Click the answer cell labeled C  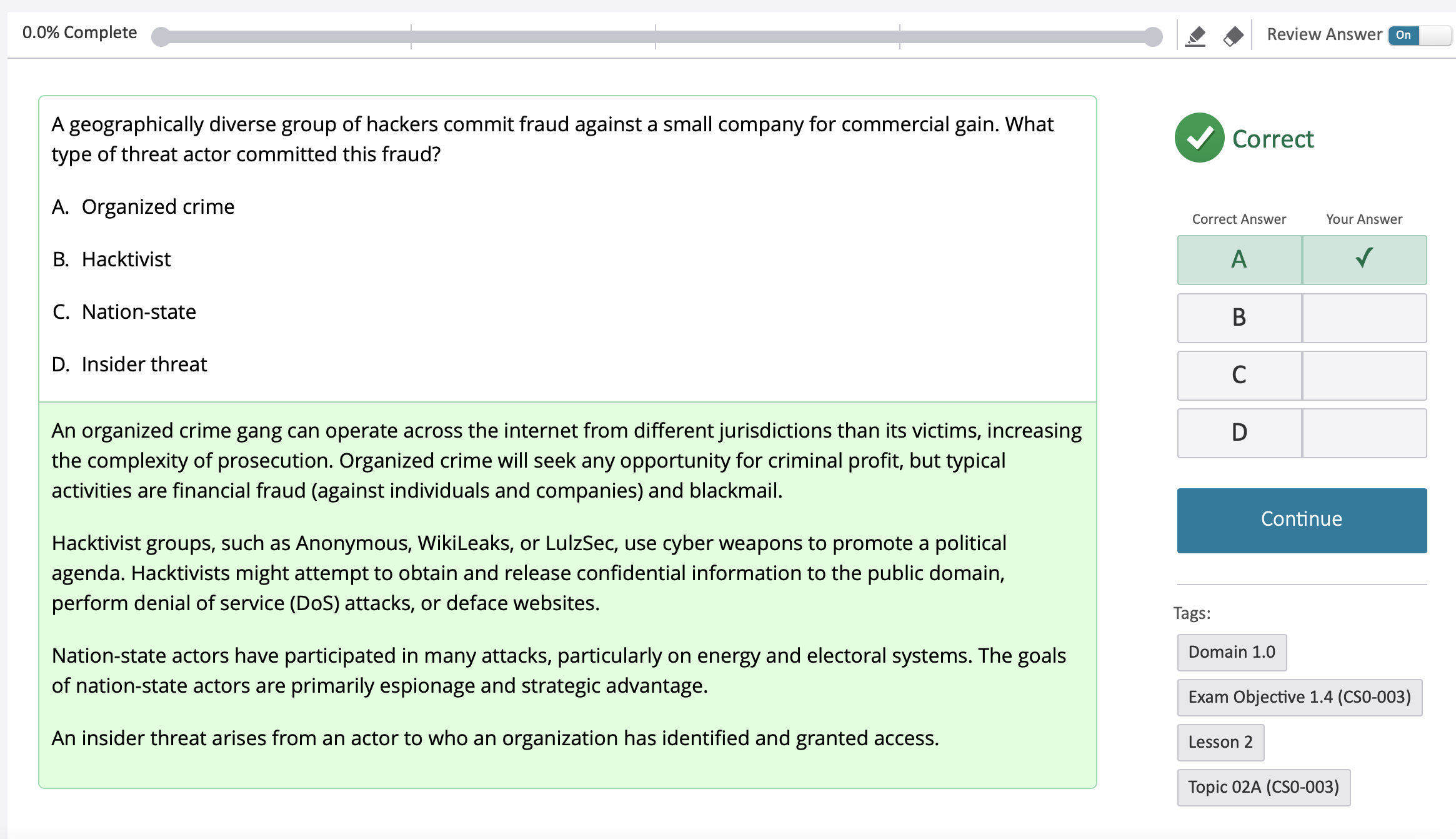(1239, 375)
